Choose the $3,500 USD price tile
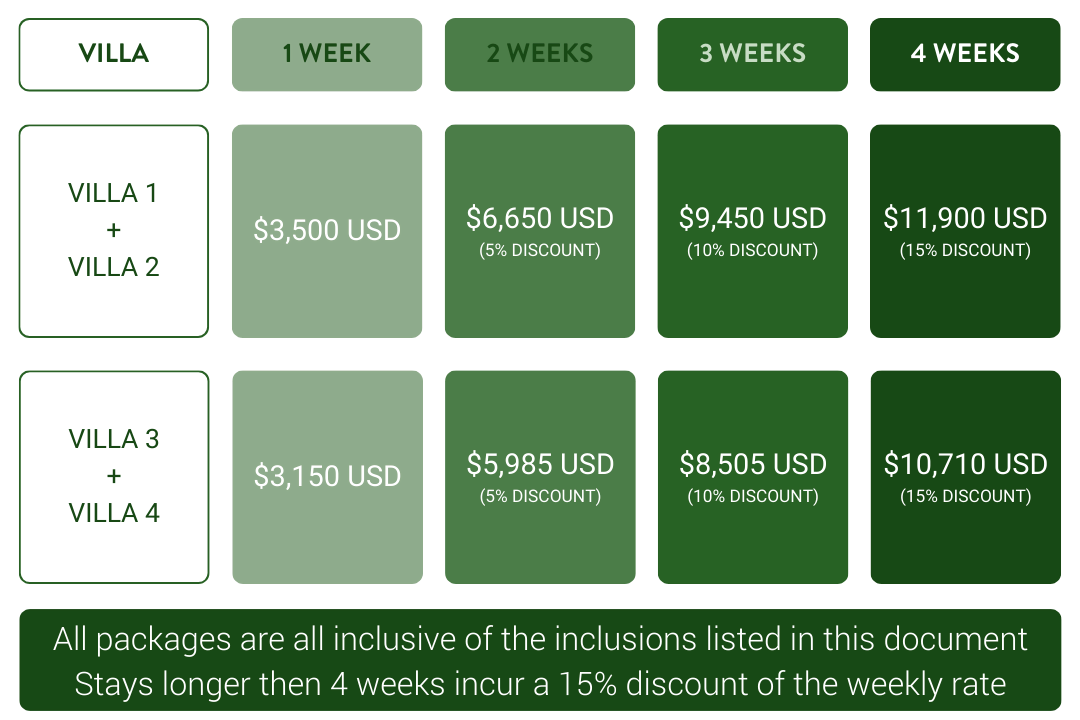This screenshot has height=720, width=1080. point(326,231)
